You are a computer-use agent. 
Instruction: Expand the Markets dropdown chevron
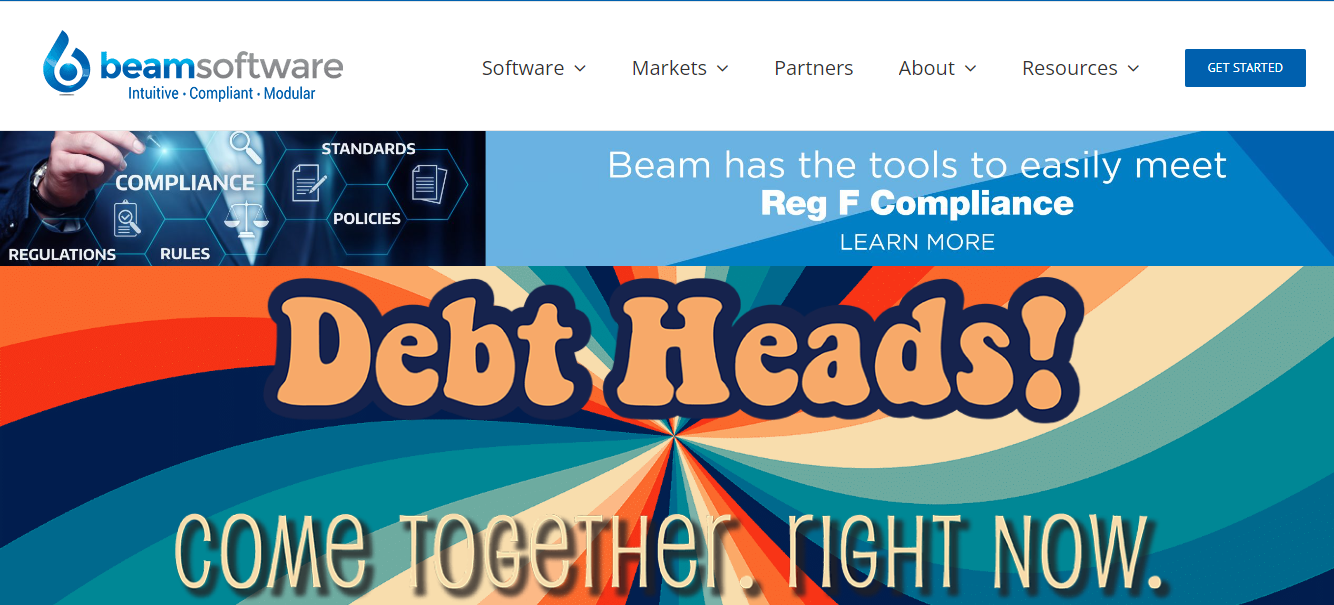(x=722, y=69)
